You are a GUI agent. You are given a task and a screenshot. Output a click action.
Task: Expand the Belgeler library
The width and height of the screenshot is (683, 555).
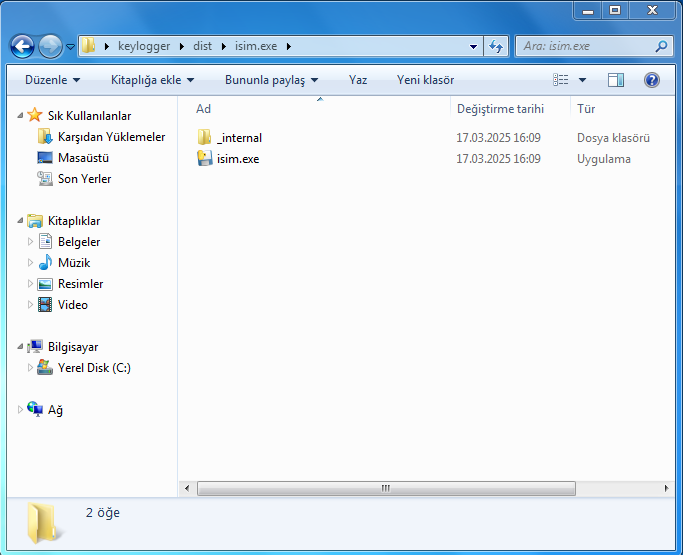(30, 241)
